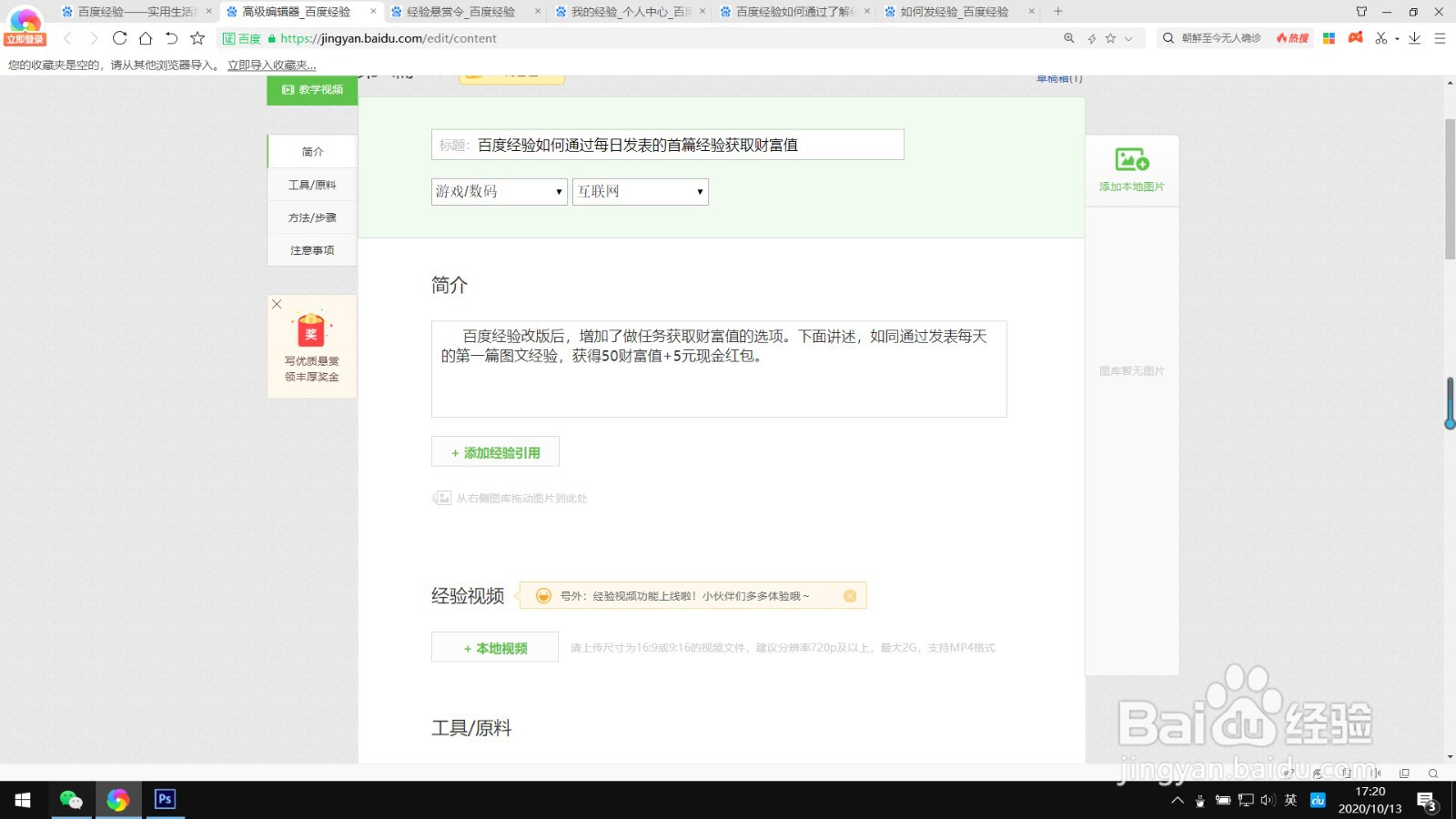Screen dimensions: 1456x819
Task: Switch to tab 百度经验——实用生活
Action: (x=136, y=12)
